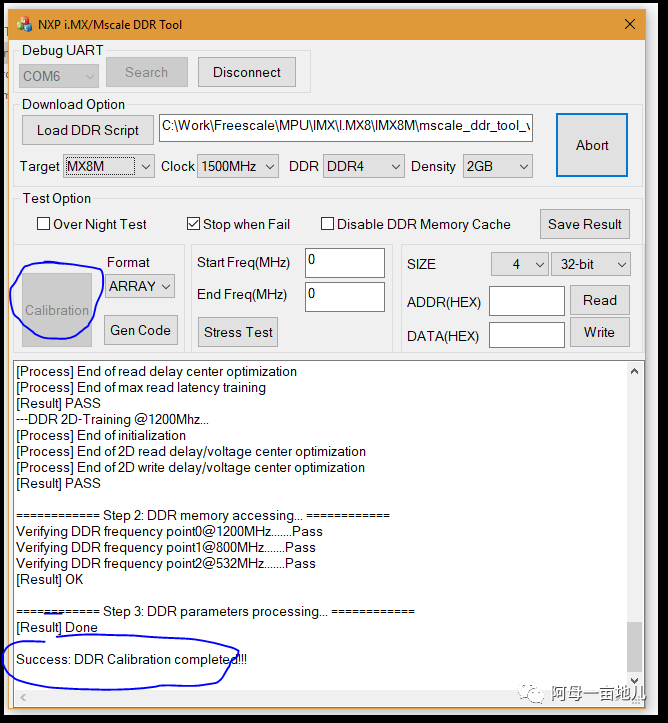The width and height of the screenshot is (668, 723).
Task: Toggle Disable DDR Memory Cache checkbox
Action: click(327, 224)
